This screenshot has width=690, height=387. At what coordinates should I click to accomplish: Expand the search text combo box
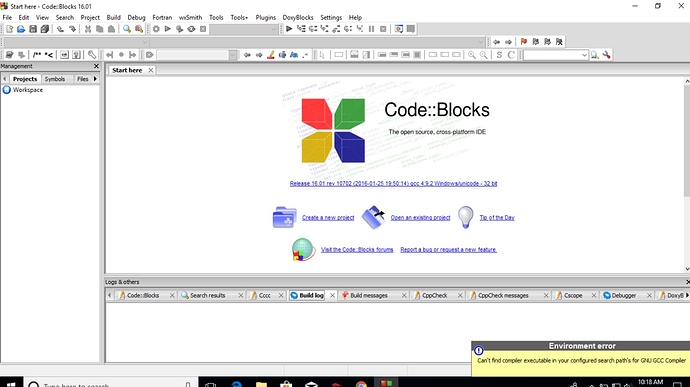click(555, 55)
